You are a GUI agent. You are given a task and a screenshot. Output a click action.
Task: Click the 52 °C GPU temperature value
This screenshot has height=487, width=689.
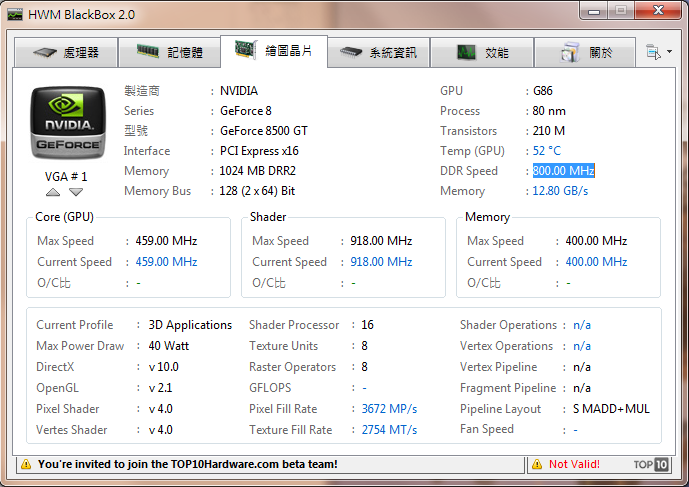tap(547, 151)
